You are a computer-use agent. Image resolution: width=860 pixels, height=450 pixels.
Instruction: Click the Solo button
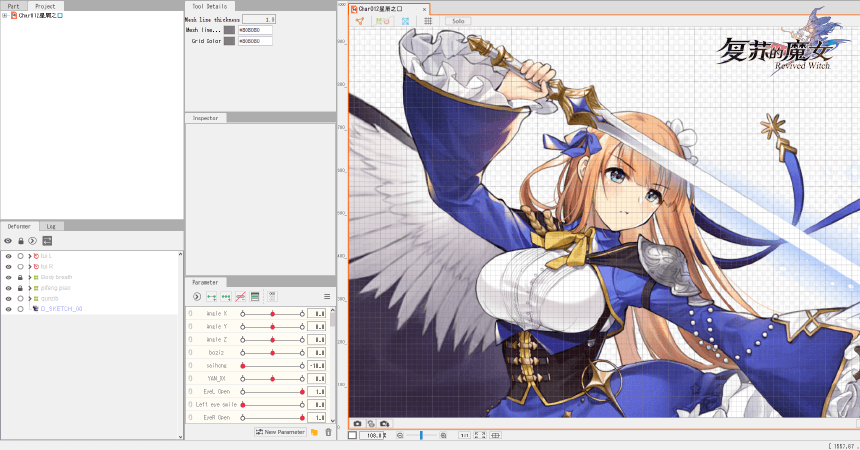click(458, 21)
